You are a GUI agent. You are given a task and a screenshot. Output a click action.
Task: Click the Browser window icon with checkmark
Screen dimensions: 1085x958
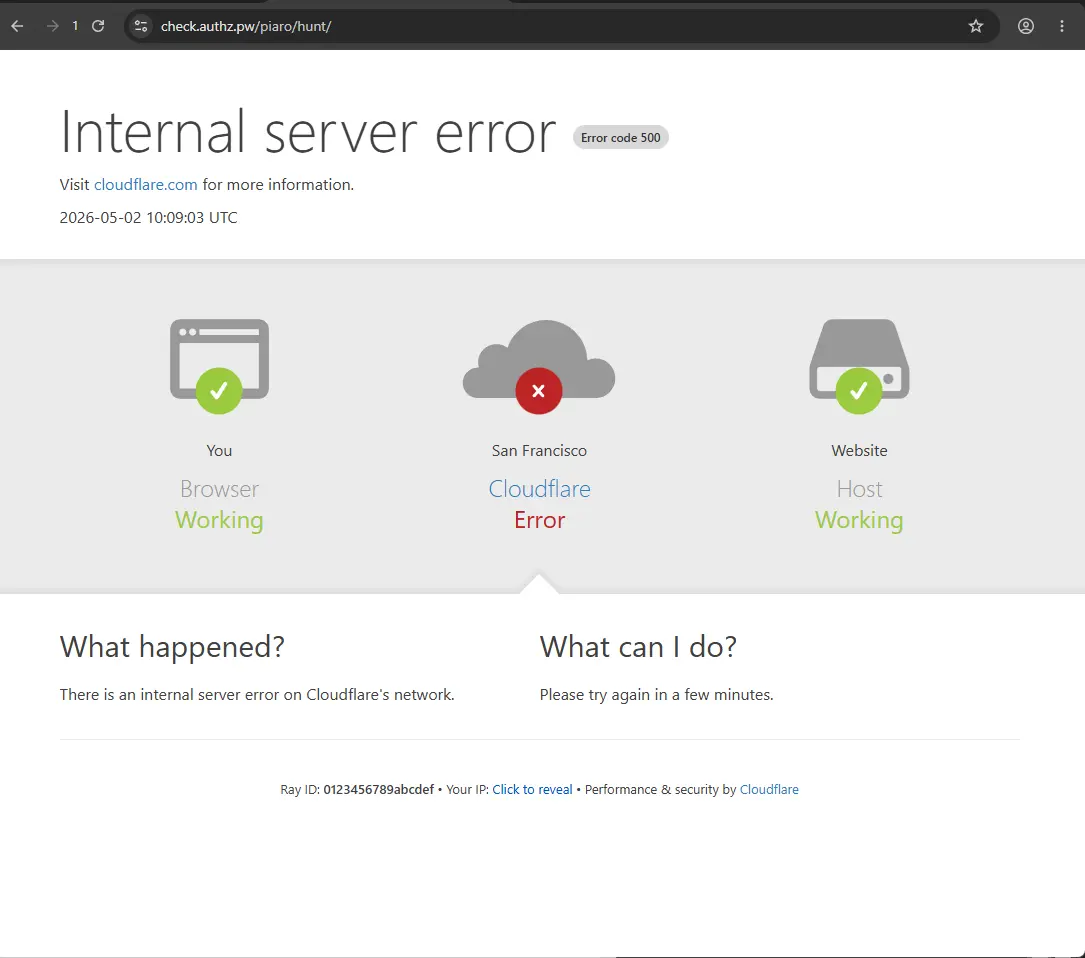(219, 366)
